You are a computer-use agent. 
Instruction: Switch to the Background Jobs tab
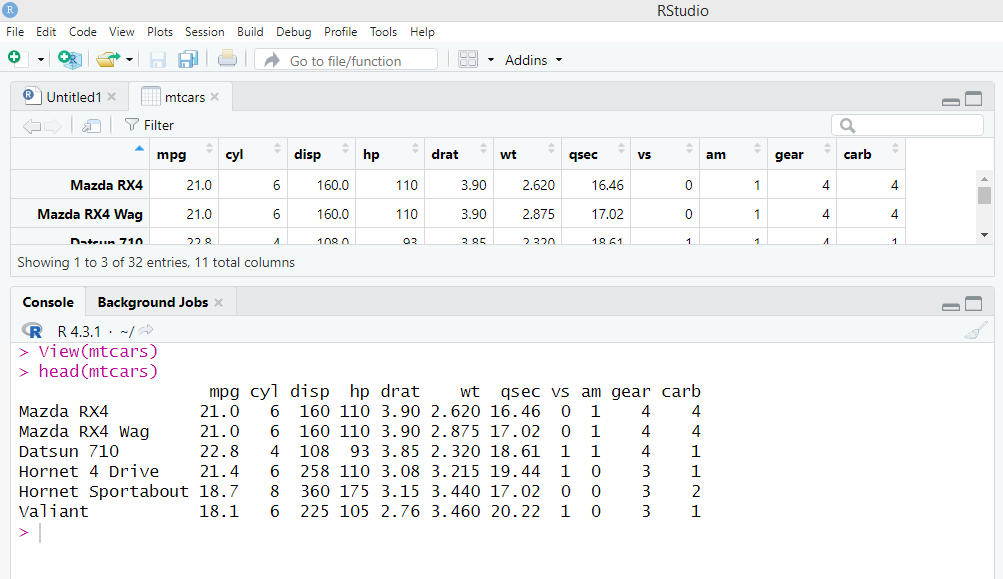(x=152, y=302)
